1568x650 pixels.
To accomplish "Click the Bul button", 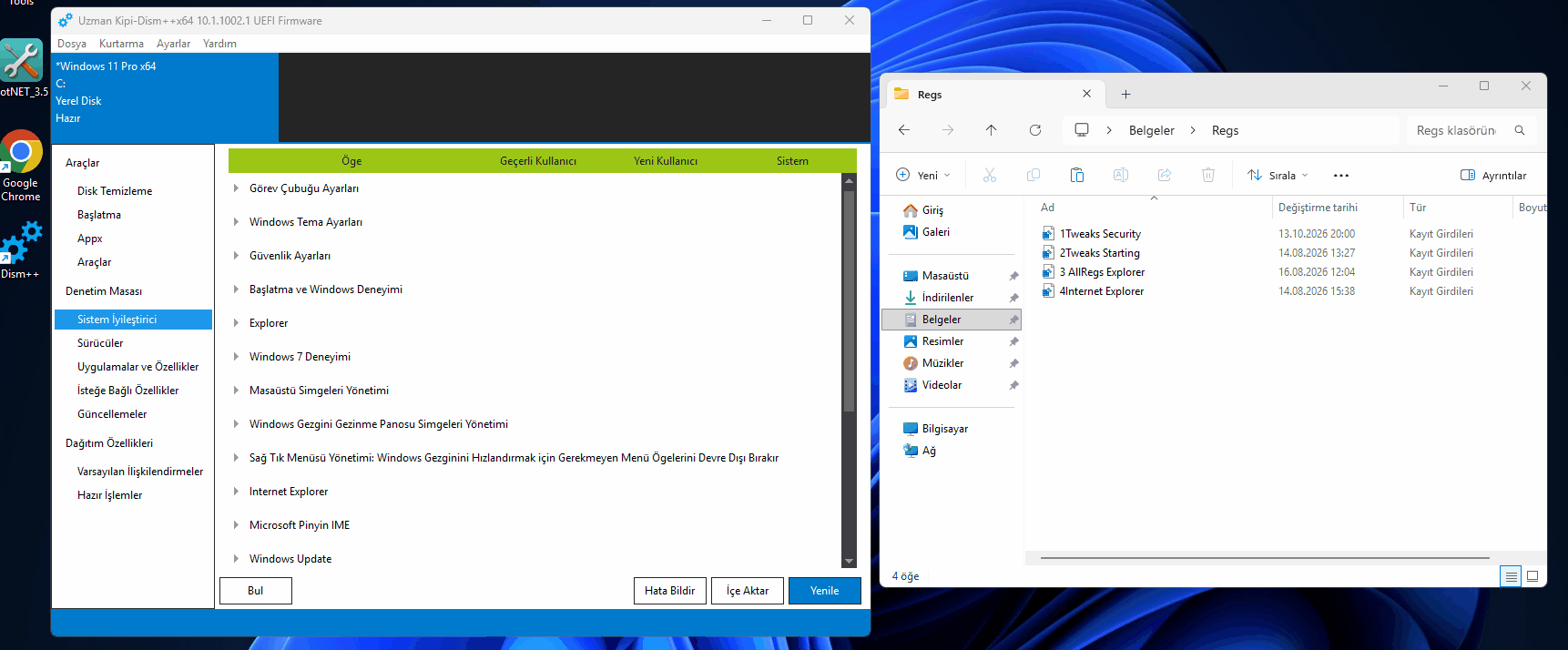I will (256, 591).
